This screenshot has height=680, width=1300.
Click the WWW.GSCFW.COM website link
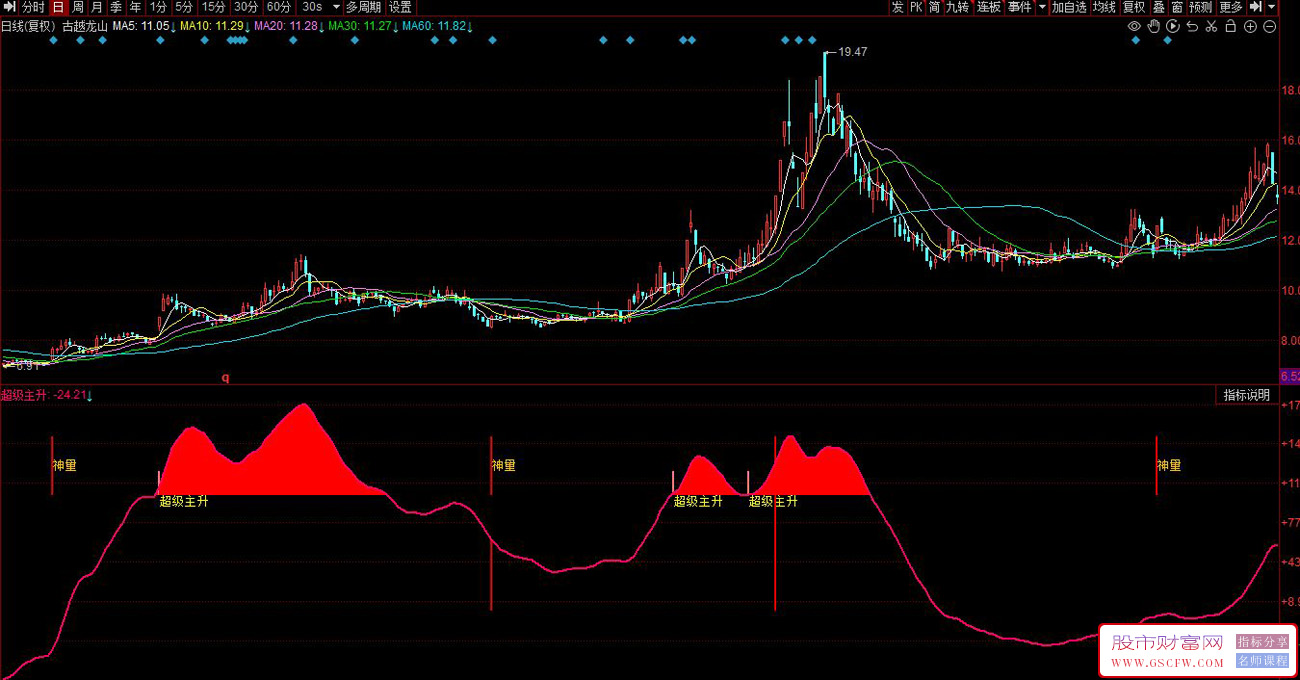click(1167, 662)
